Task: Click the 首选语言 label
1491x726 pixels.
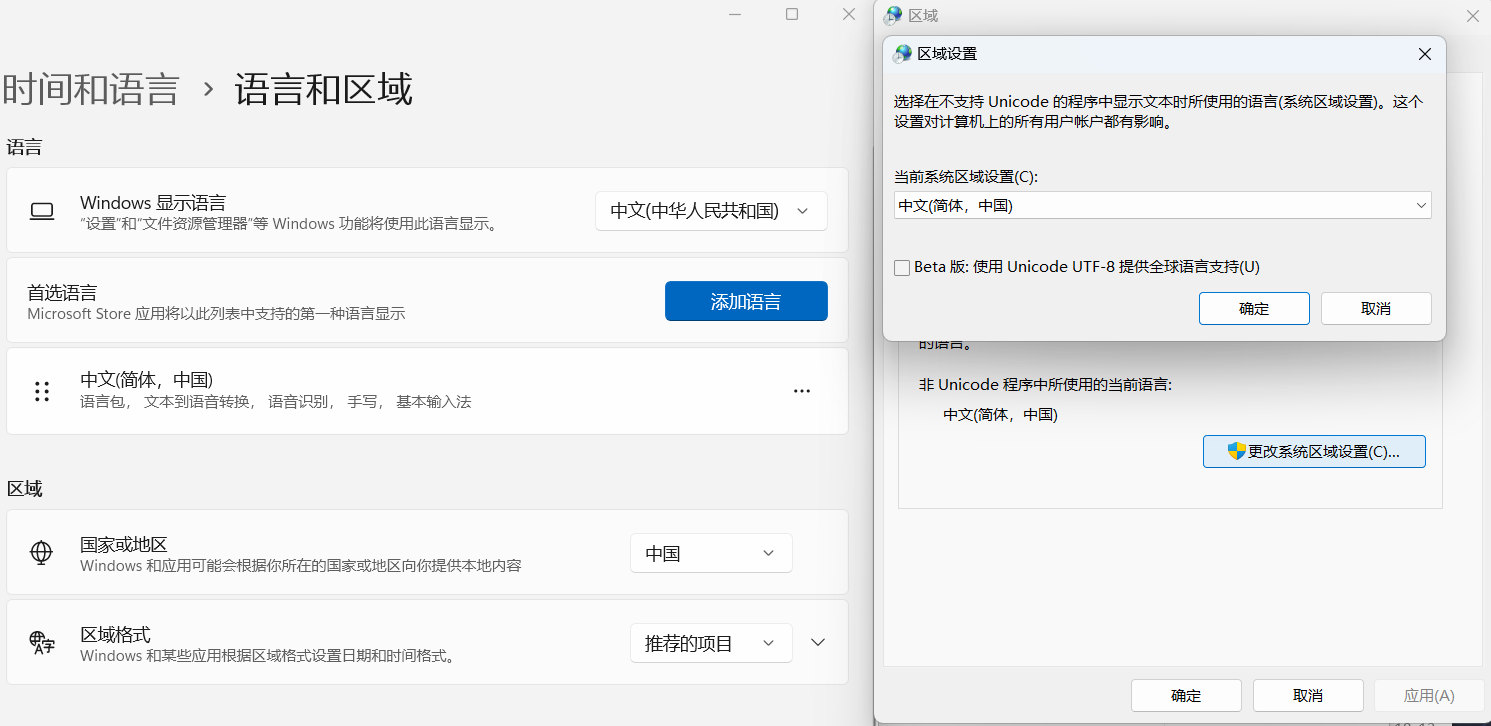Action: click(62, 292)
